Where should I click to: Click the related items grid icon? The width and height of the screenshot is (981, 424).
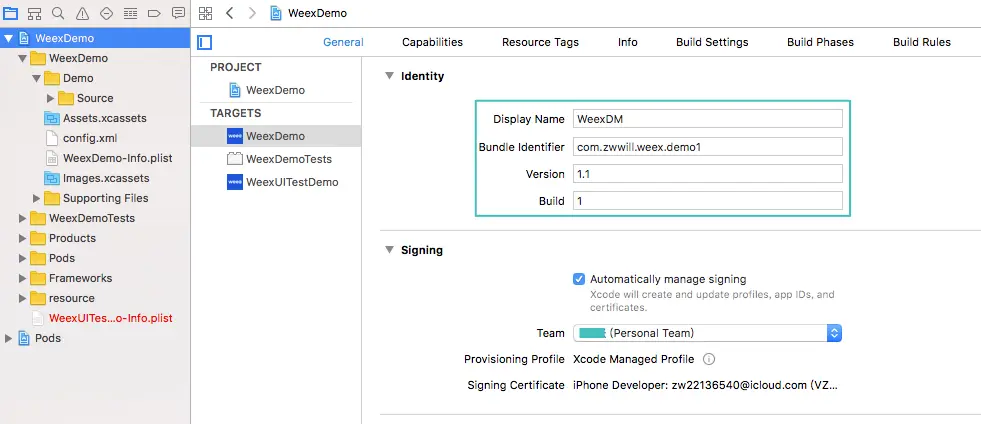coord(205,13)
